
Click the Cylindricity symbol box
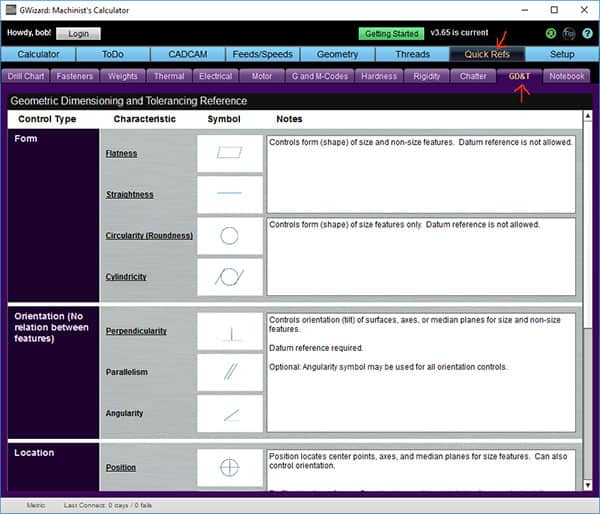tap(230, 277)
